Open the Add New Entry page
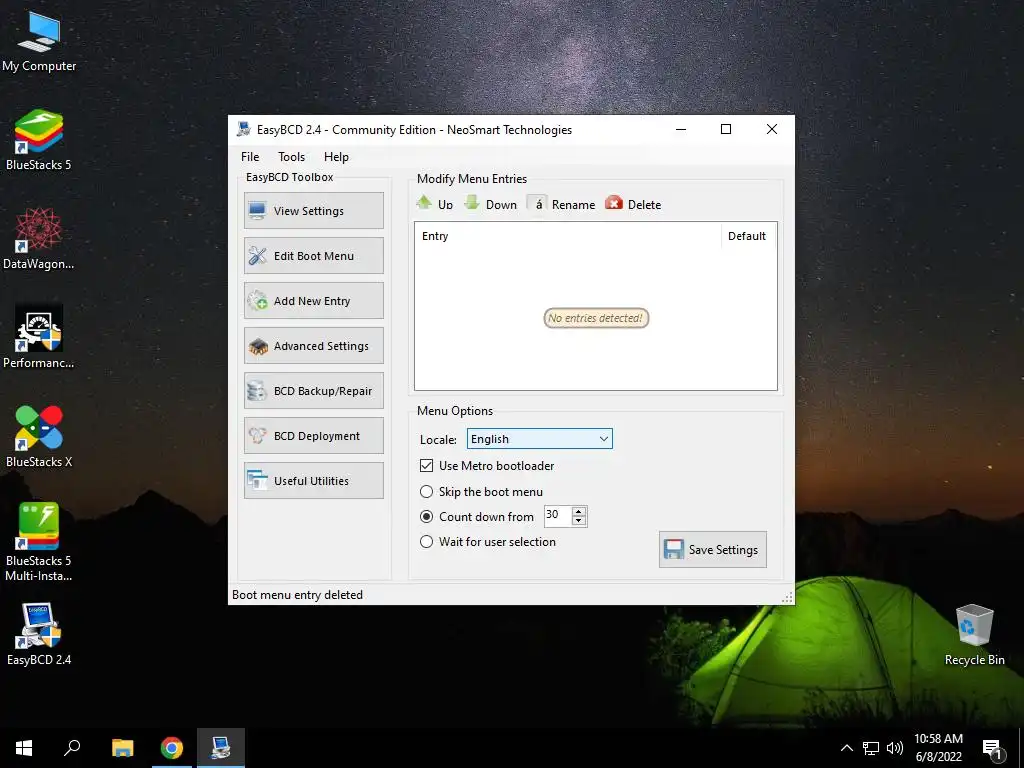The width and height of the screenshot is (1024, 768). [313, 300]
